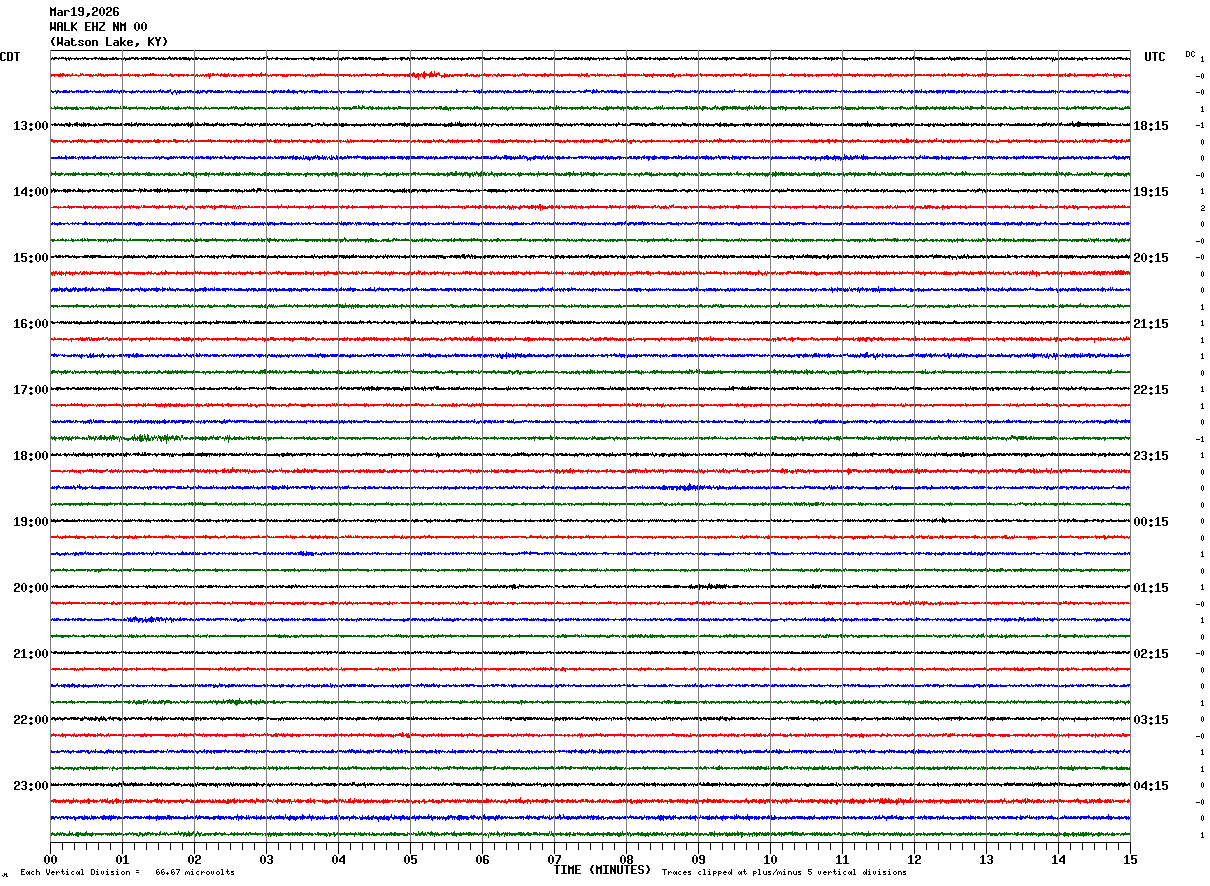Select the 18:00 CDT time label
Viewport: 1210px width, 886px height.
pyautogui.click(x=31, y=456)
